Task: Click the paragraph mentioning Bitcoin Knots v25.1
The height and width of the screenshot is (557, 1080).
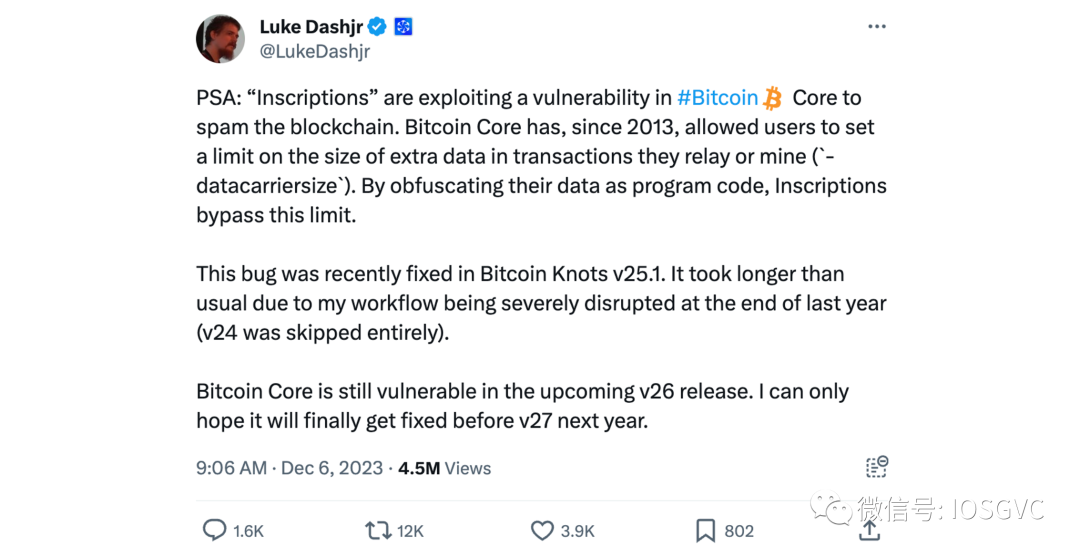Action: click(540, 303)
